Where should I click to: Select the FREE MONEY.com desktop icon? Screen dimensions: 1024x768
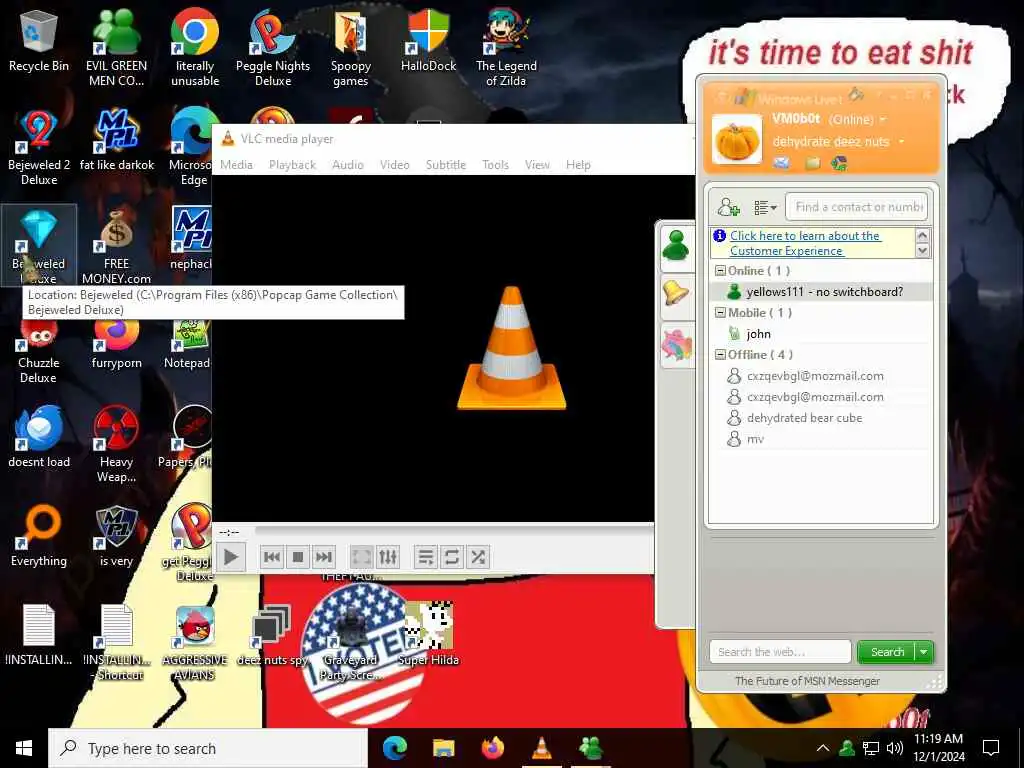116,247
